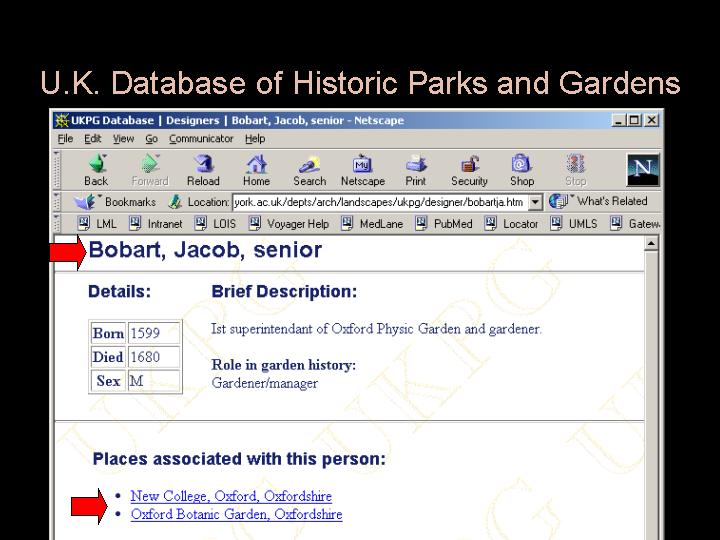Follow the New College, Oxford link
The width and height of the screenshot is (720, 540).
231,496
